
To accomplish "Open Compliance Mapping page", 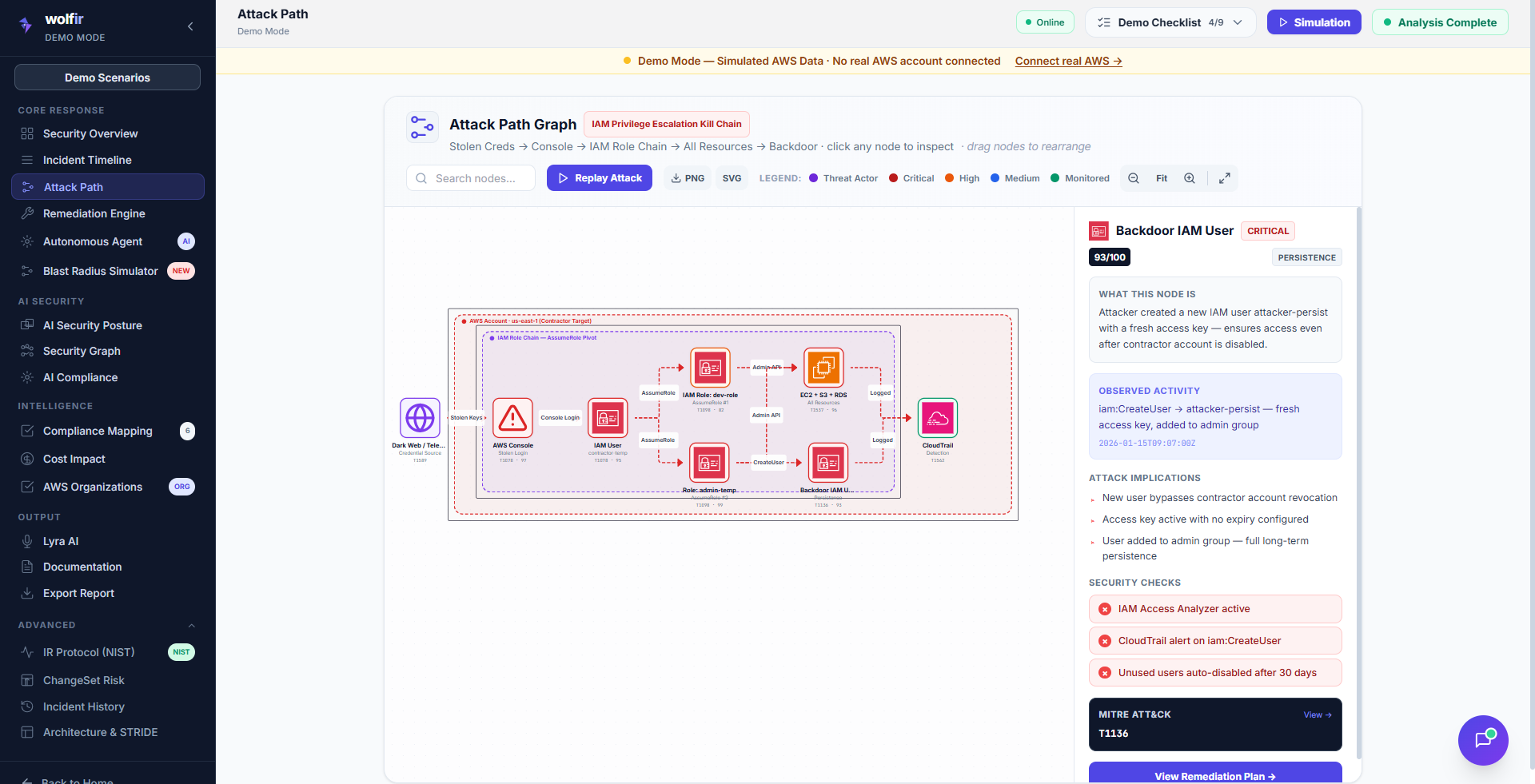I will pyautogui.click(x=108, y=431).
